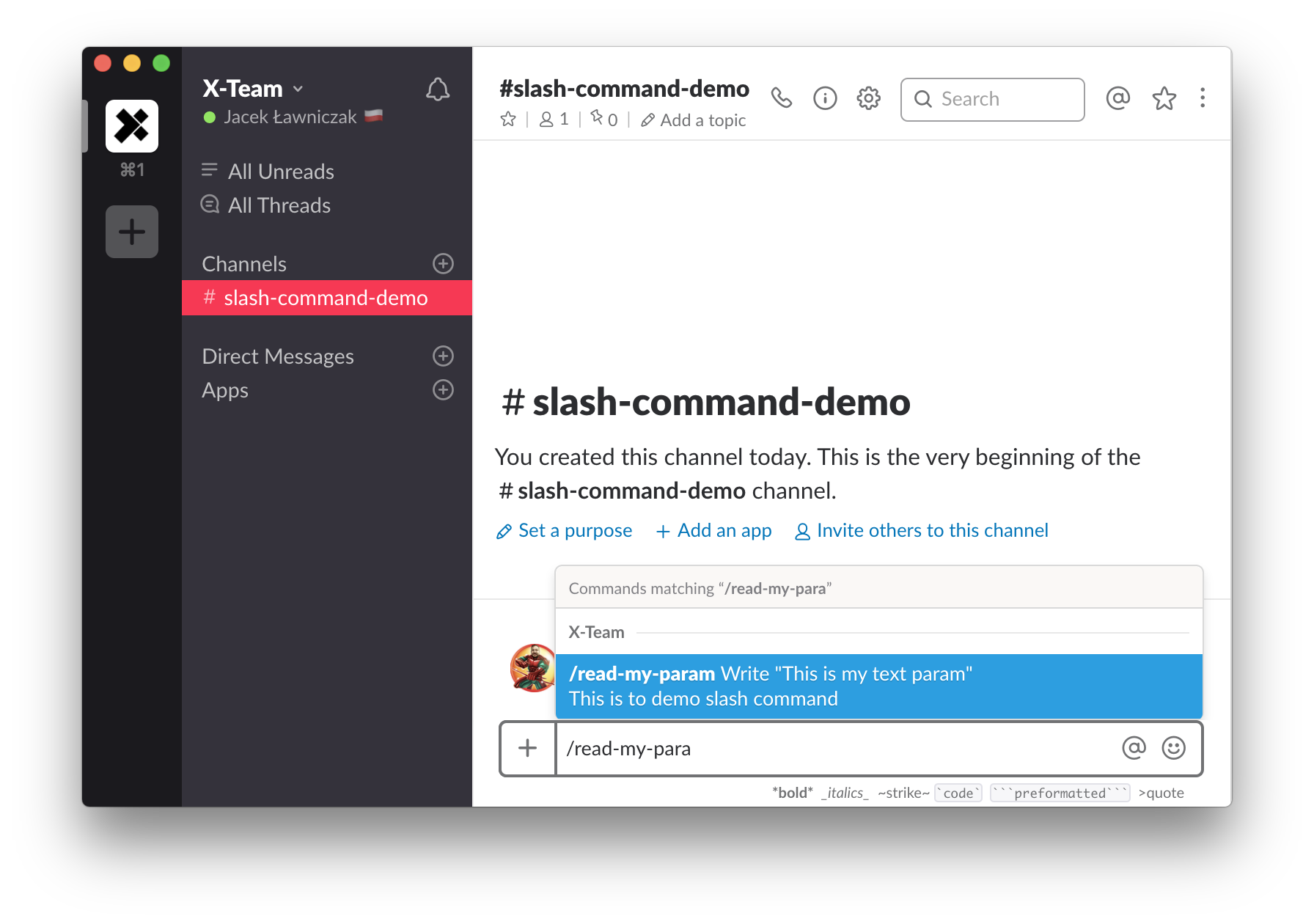
Task: Open a direct message with plus icon
Action: click(x=443, y=356)
